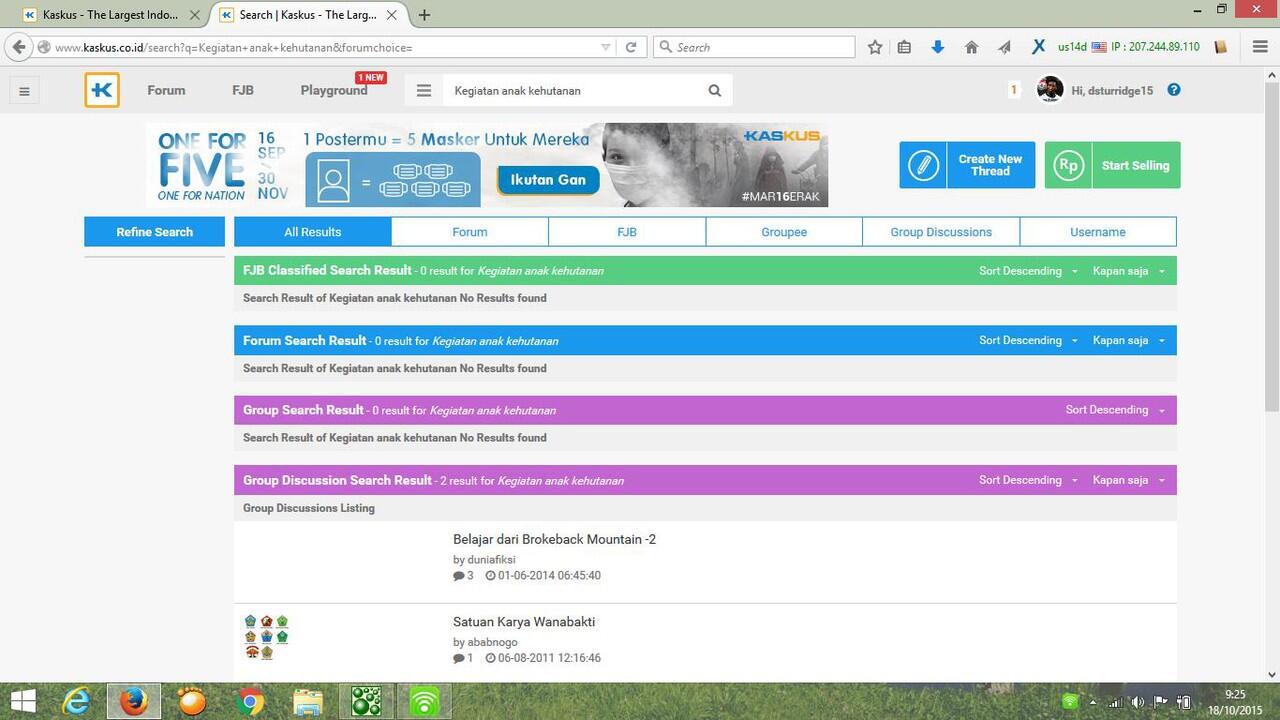This screenshot has width=1280, height=720.
Task: Open a new browser tab with plus
Action: point(424,15)
